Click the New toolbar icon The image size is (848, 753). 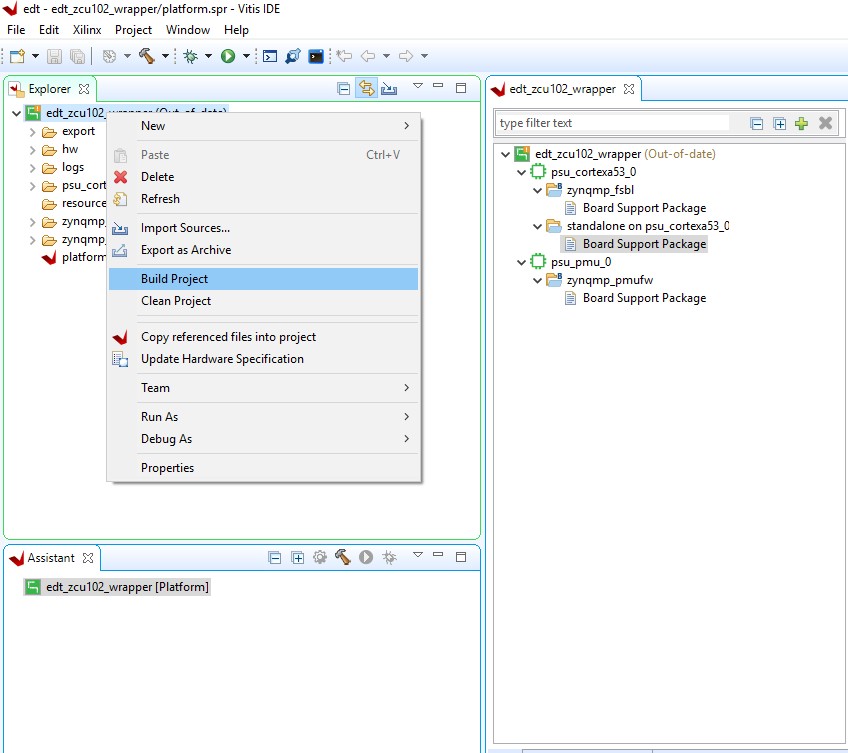click(17, 56)
